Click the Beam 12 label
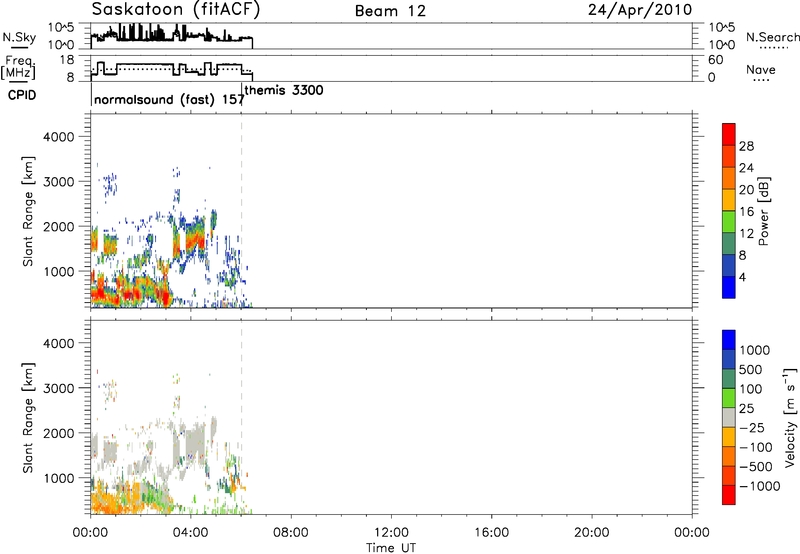Screen dimensions: 800x554 (390, 11)
